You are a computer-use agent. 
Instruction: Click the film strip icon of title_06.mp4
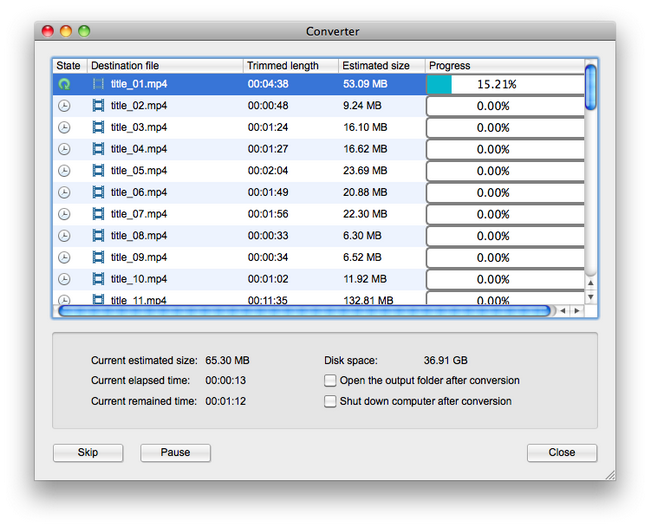click(98, 192)
